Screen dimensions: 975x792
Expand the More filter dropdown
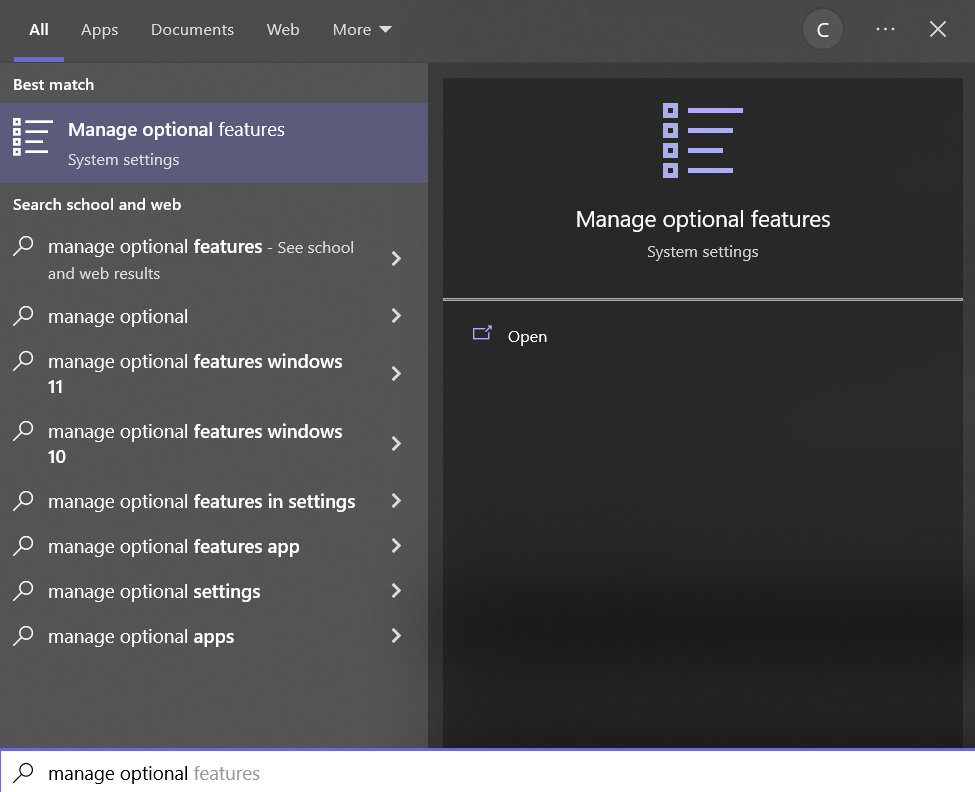pos(362,30)
